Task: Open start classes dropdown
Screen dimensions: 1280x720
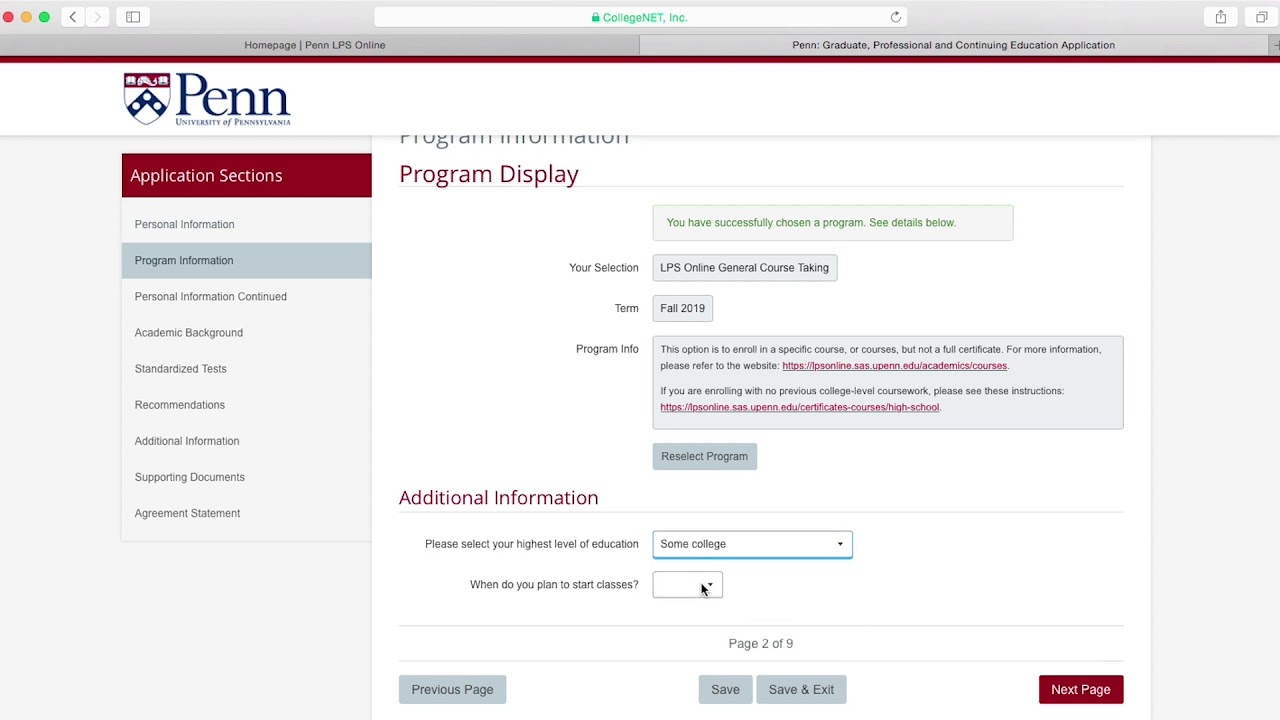Action: [x=687, y=585]
